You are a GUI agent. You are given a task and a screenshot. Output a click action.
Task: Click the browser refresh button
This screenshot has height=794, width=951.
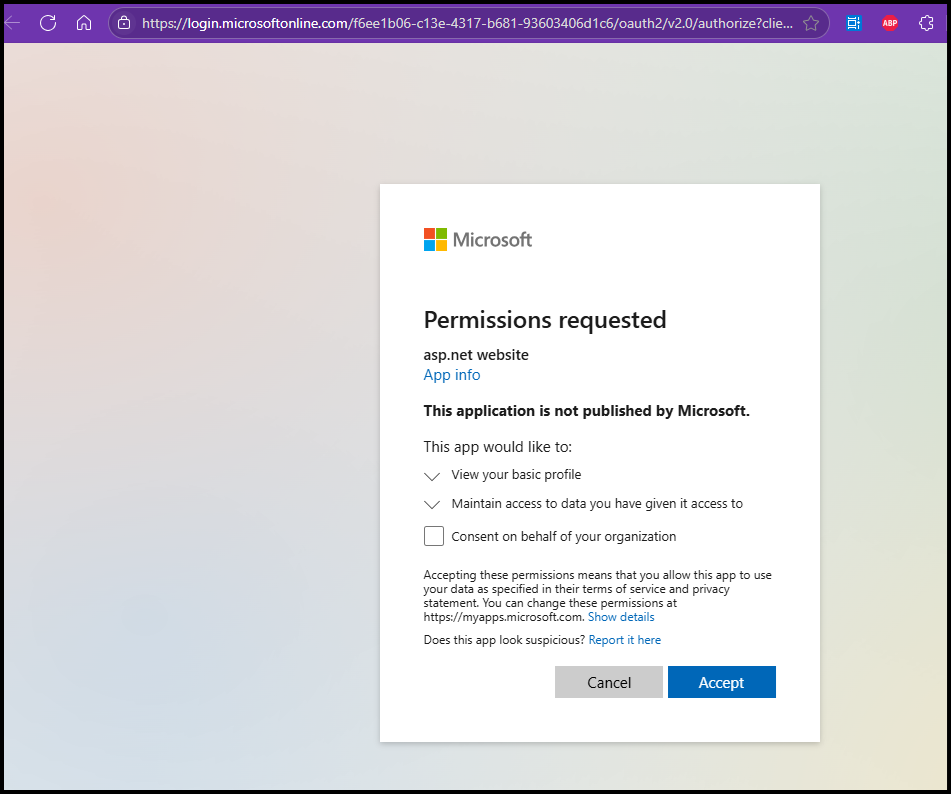(x=48, y=23)
